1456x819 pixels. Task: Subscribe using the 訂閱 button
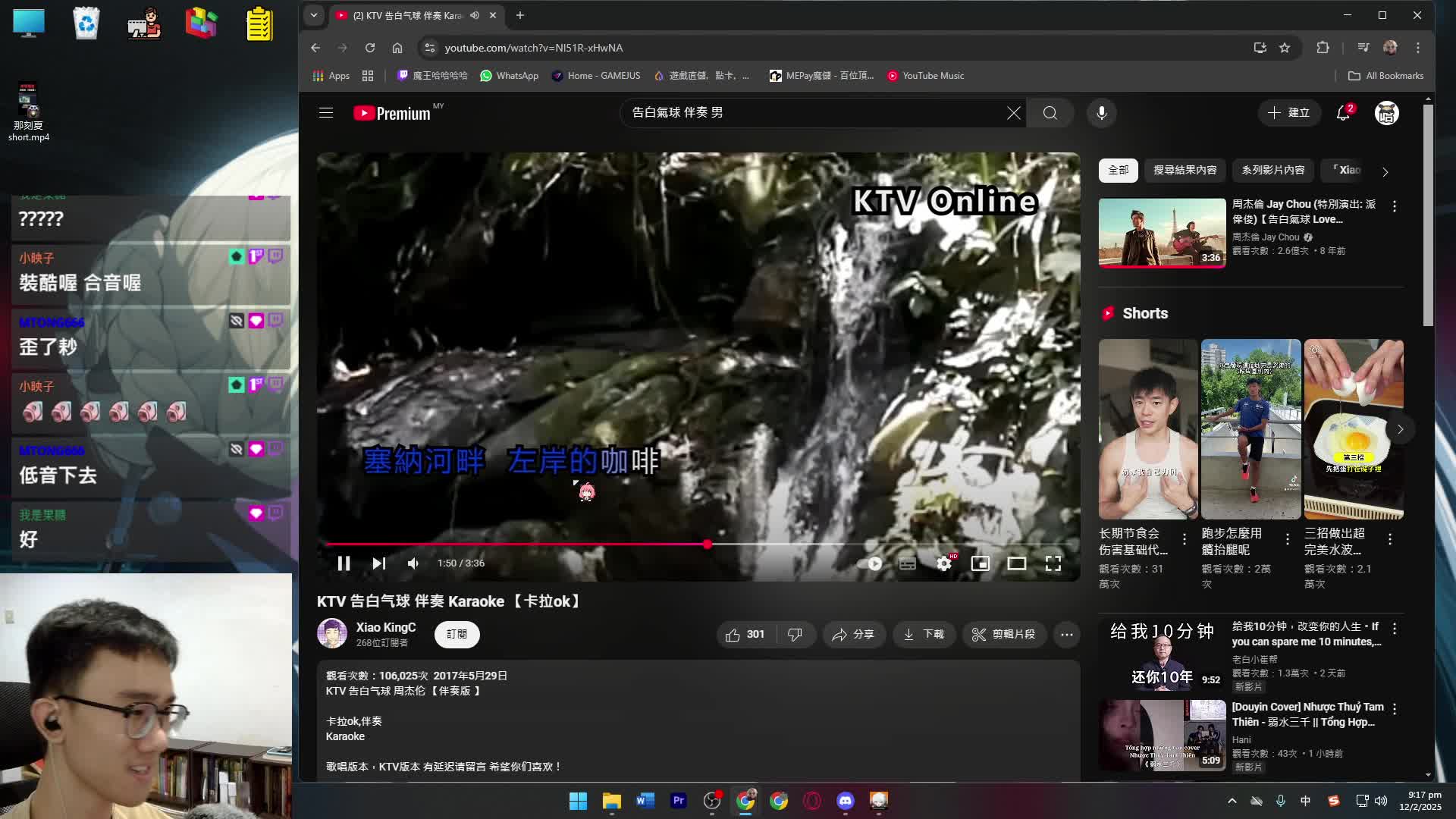[x=457, y=635]
